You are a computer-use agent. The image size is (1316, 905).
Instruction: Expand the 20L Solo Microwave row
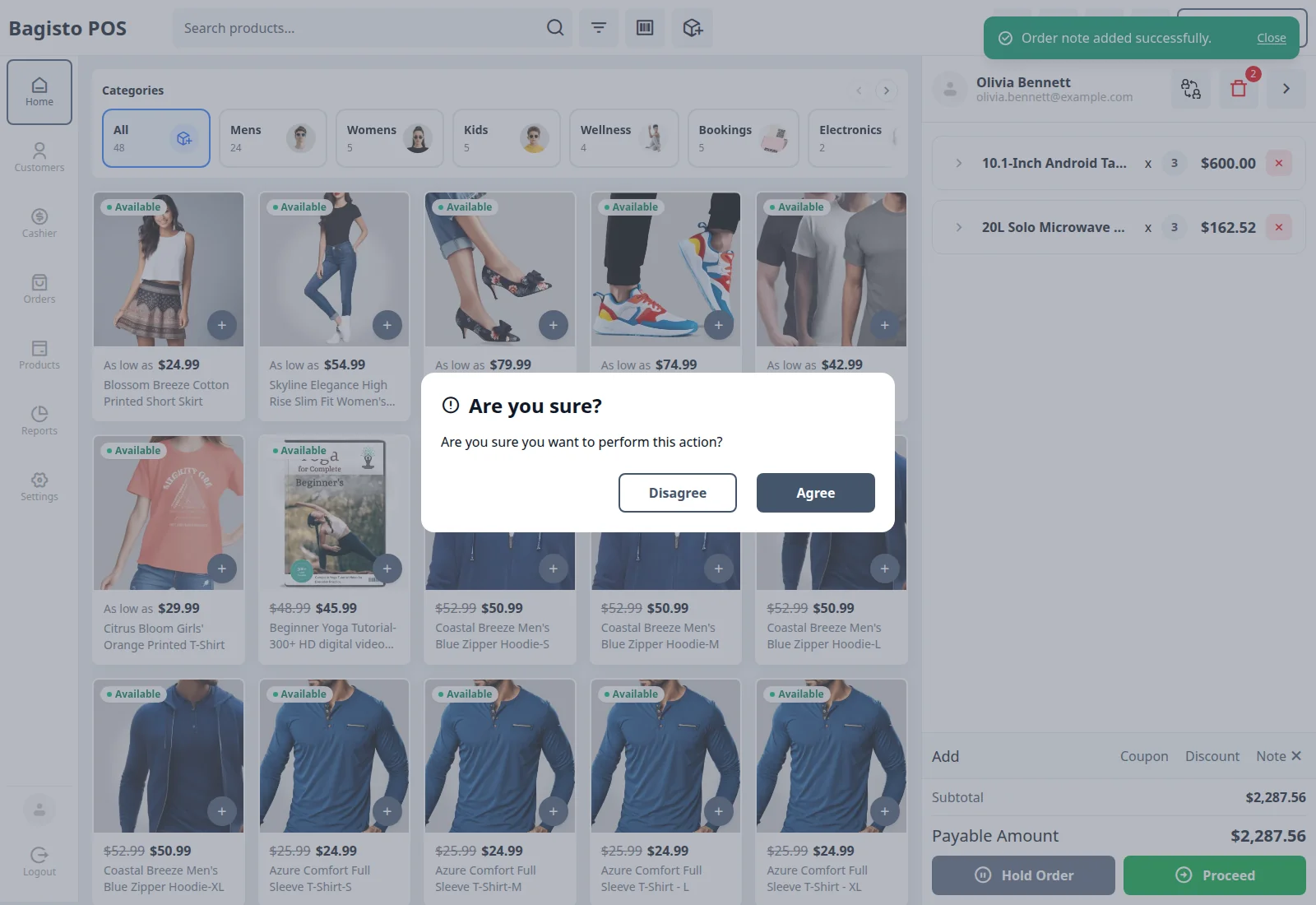(x=959, y=227)
